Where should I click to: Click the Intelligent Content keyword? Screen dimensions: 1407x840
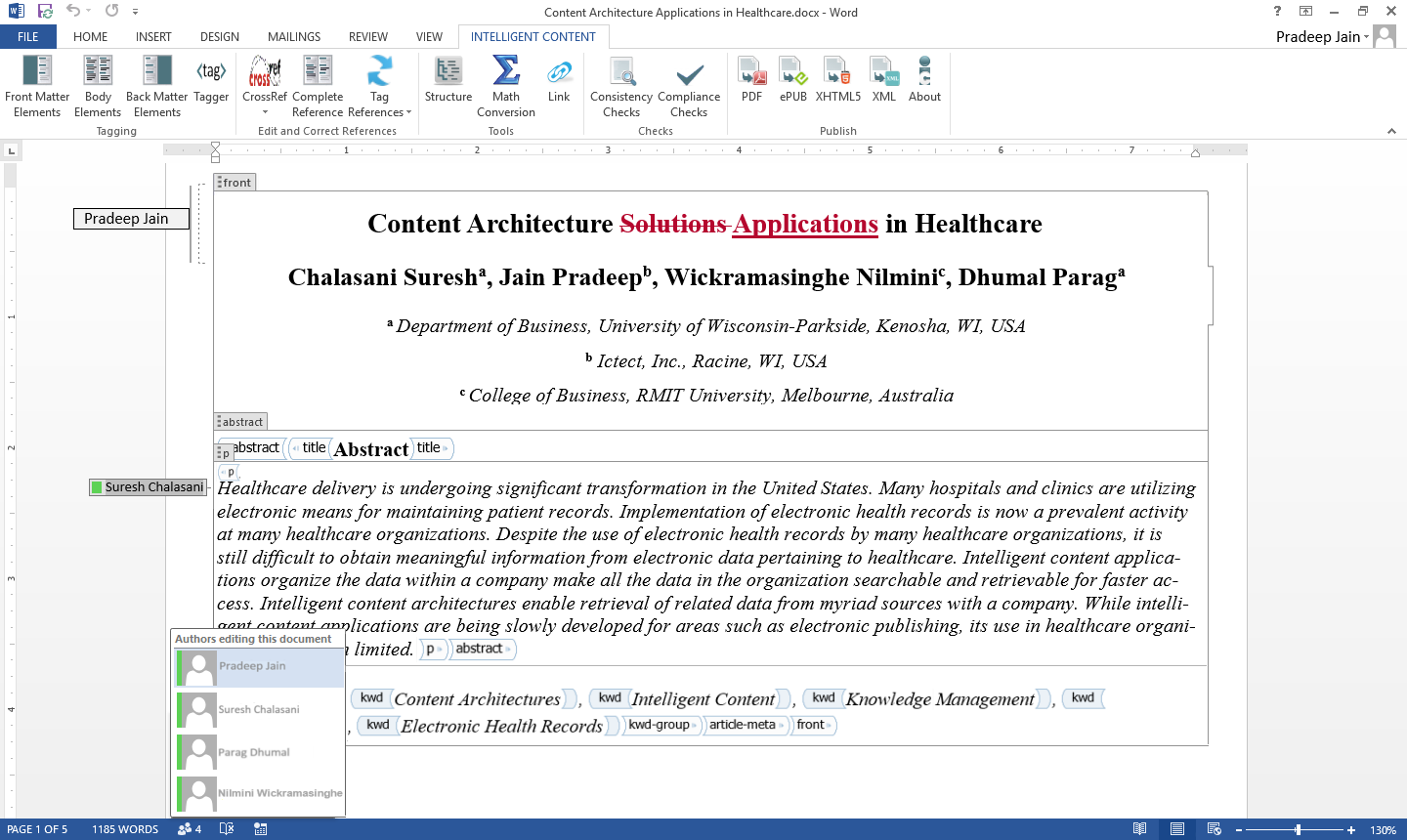703,699
